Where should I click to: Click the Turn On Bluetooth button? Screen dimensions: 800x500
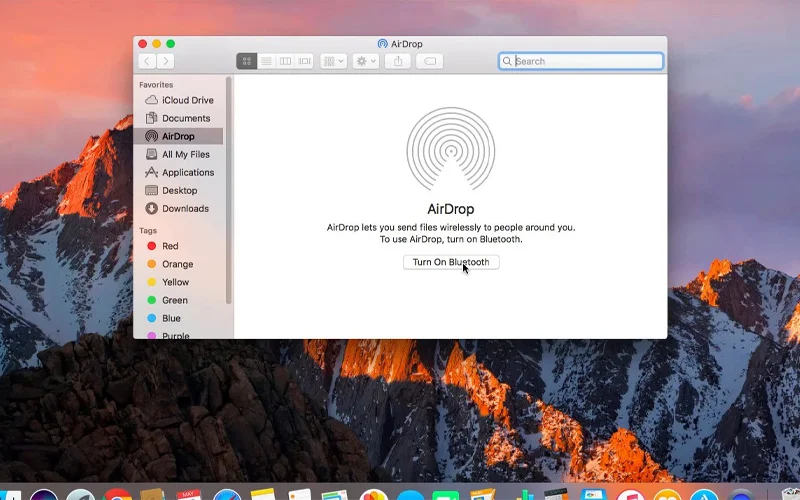451,262
